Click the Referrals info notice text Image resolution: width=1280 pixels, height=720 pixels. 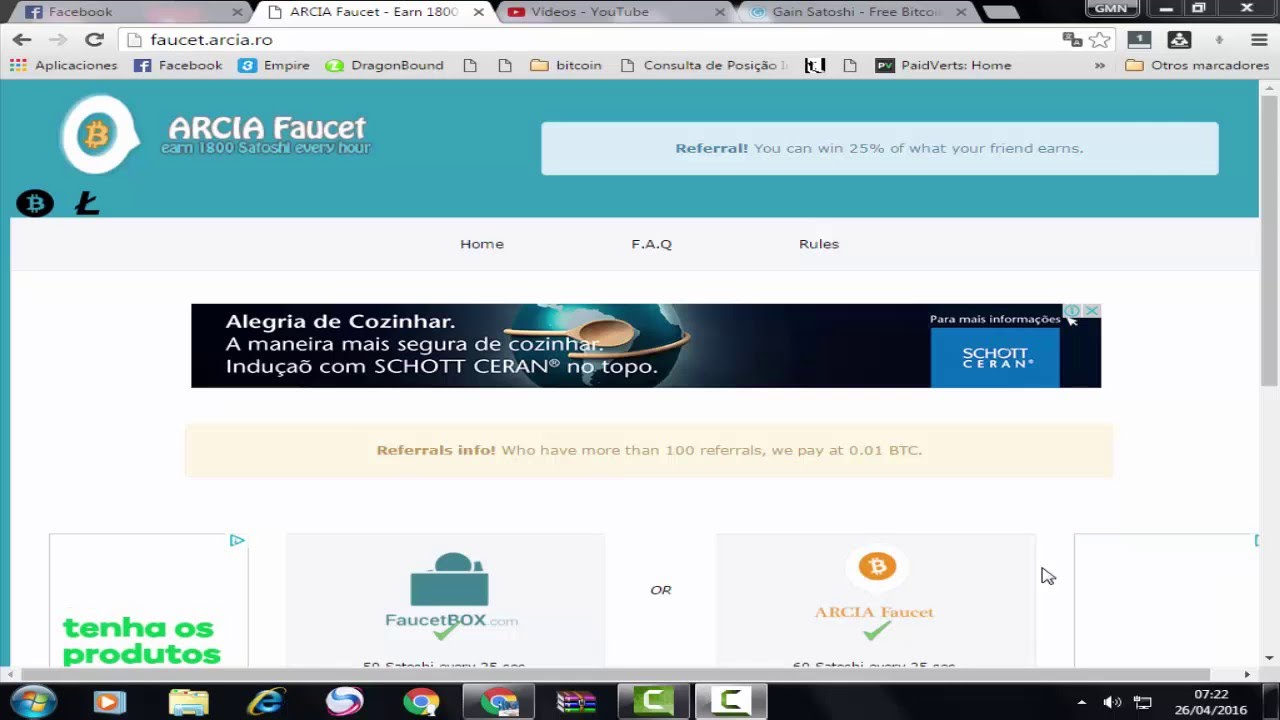click(649, 450)
